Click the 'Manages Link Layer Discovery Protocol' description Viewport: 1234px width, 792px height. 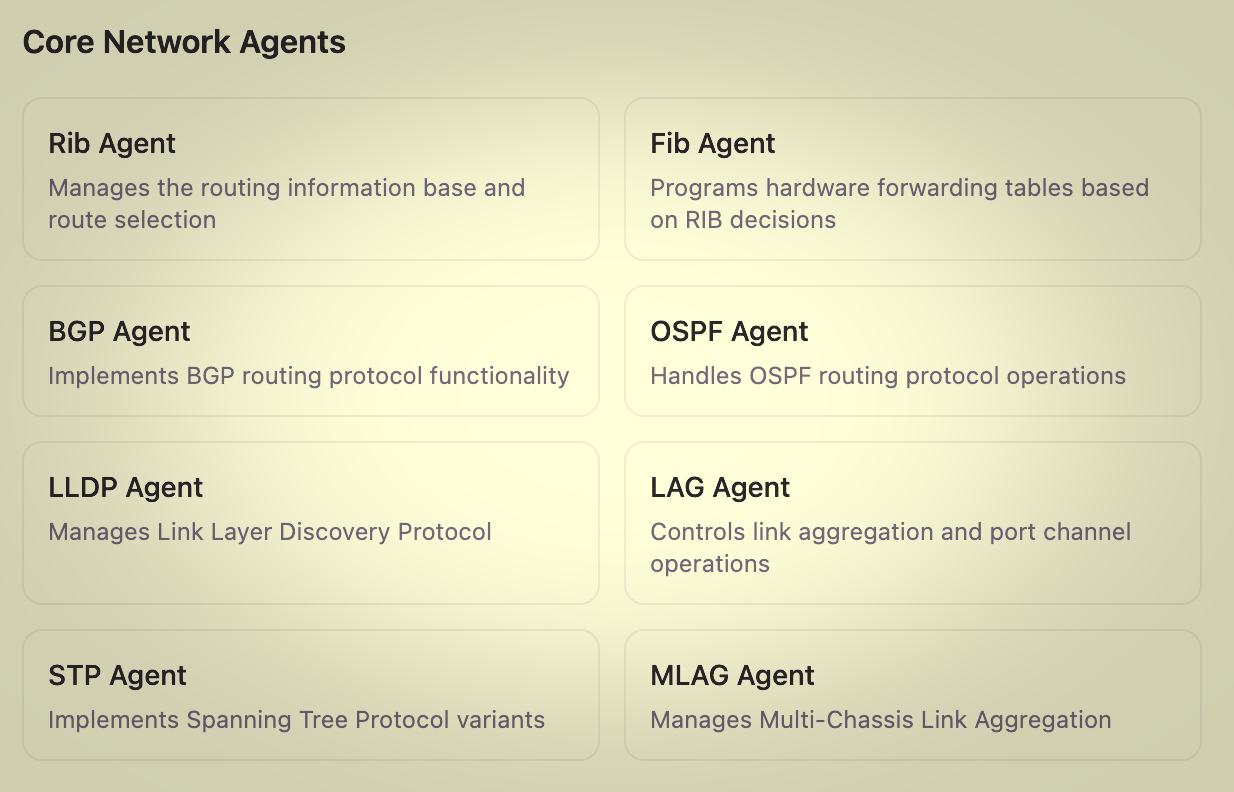[x=270, y=532]
